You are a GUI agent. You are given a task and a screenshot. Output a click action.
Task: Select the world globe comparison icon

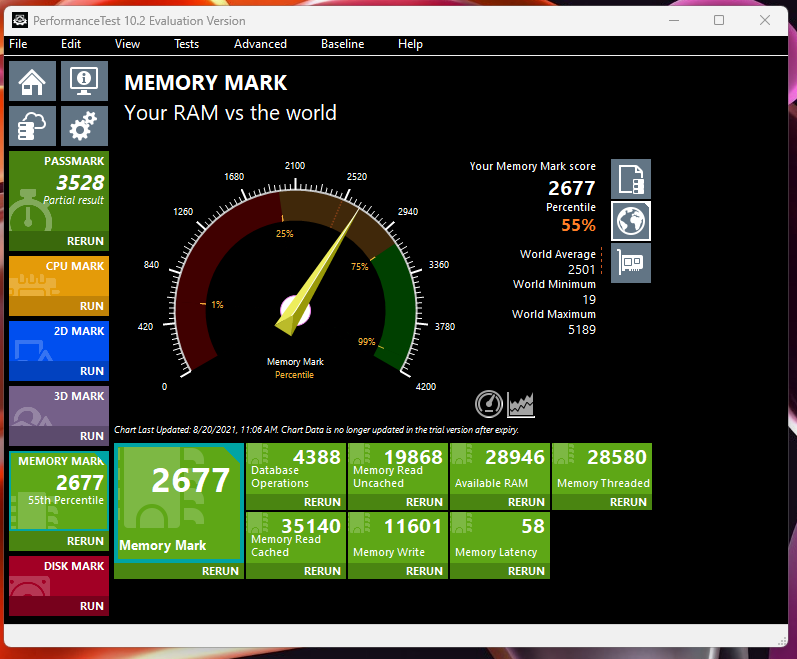(631, 221)
